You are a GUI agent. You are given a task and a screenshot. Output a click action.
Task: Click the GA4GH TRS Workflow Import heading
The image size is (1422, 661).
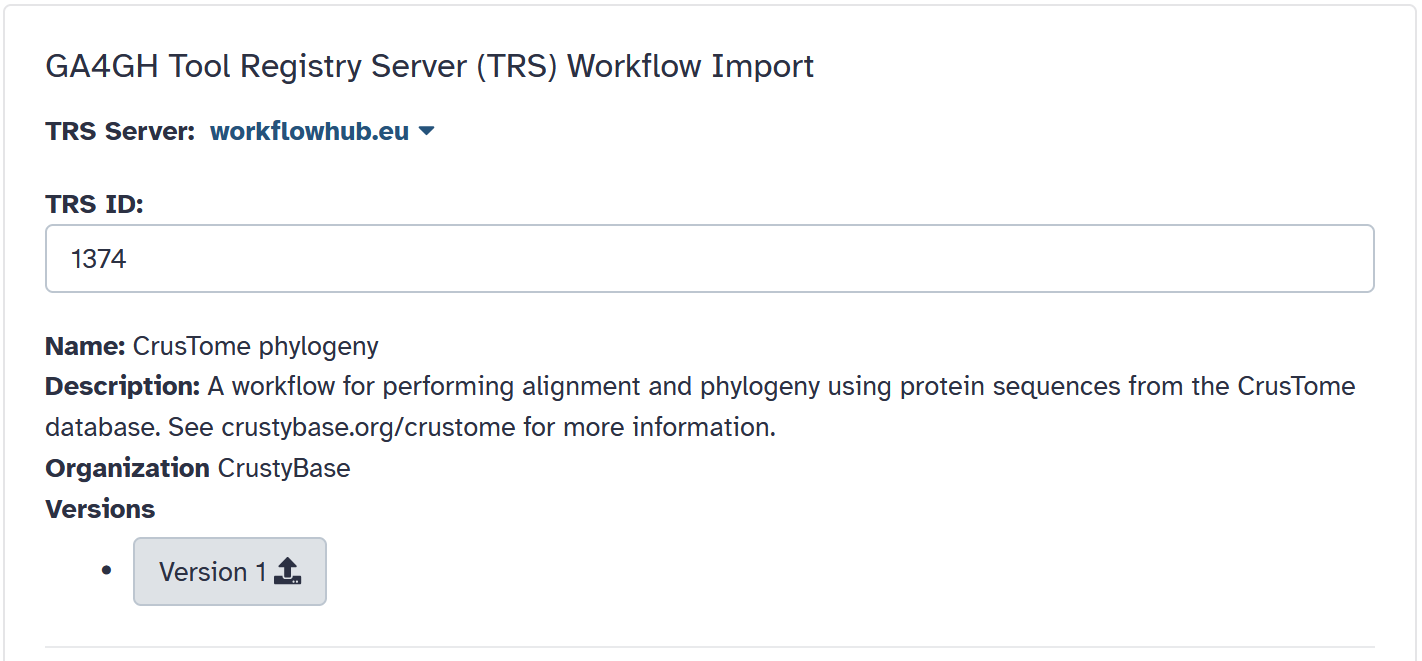pos(429,66)
